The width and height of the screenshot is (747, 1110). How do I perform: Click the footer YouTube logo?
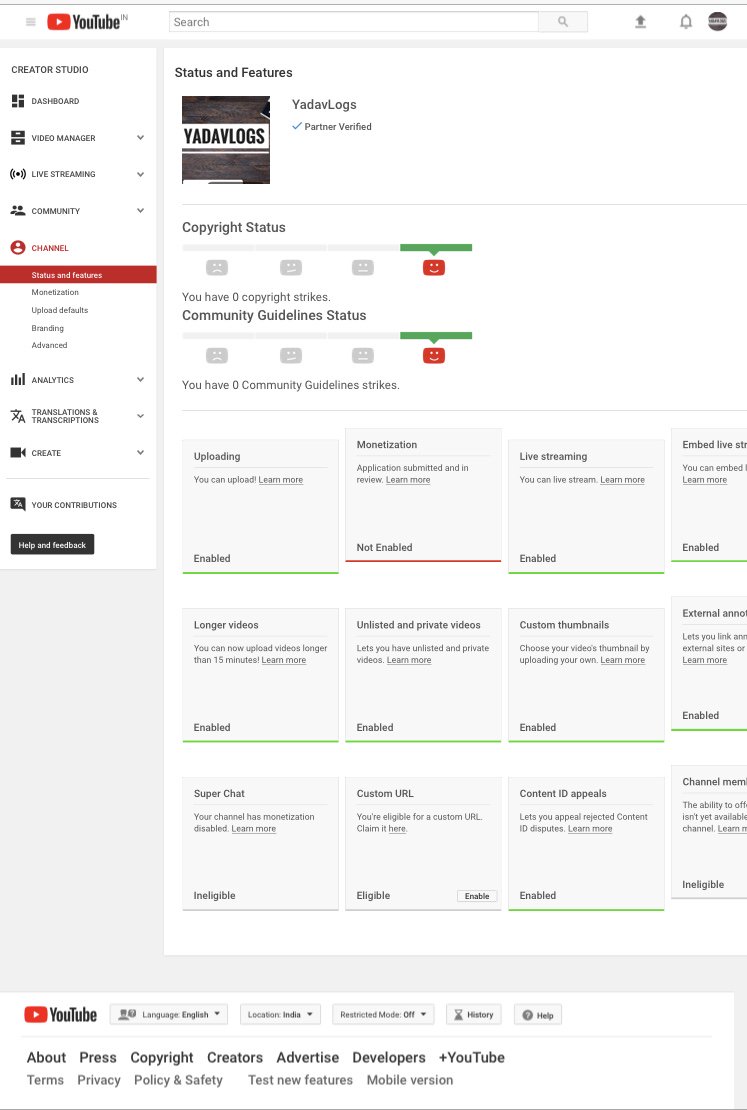coord(60,1014)
